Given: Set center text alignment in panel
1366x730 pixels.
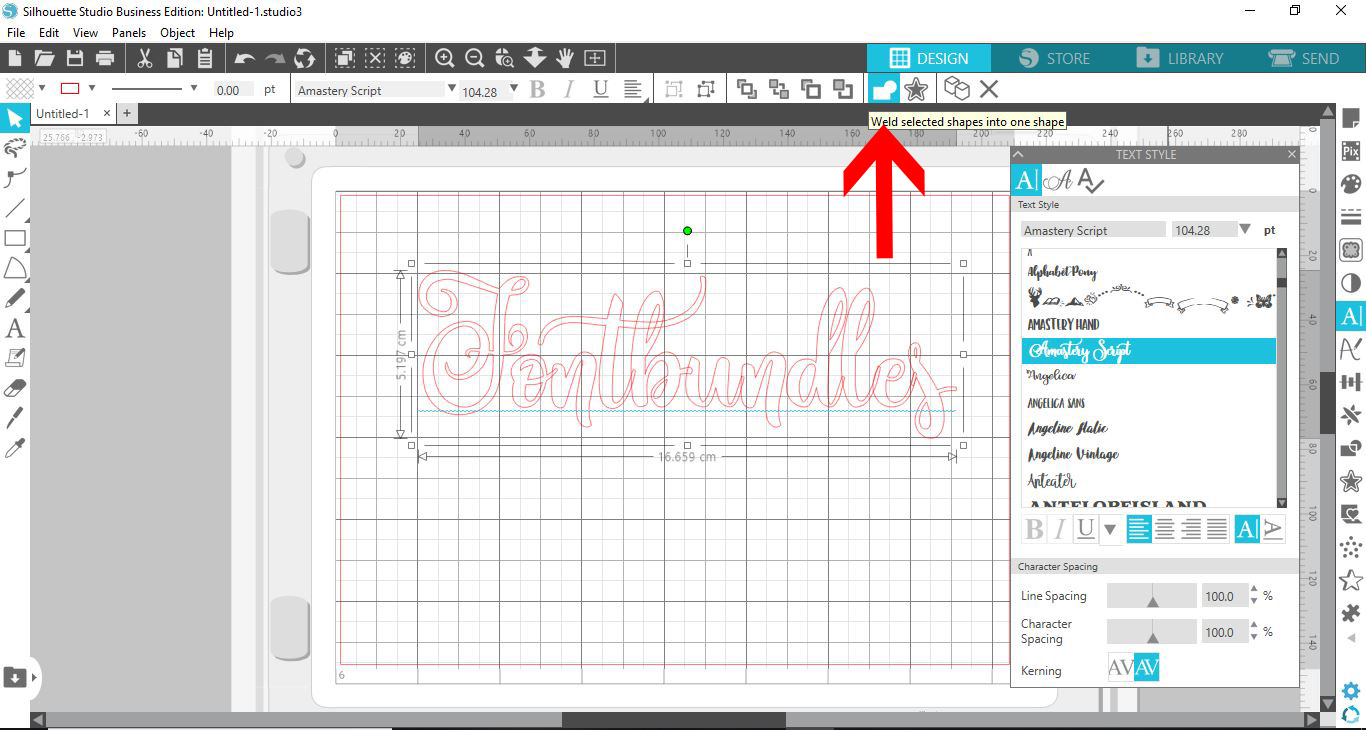Looking at the screenshot, I should [x=1165, y=530].
